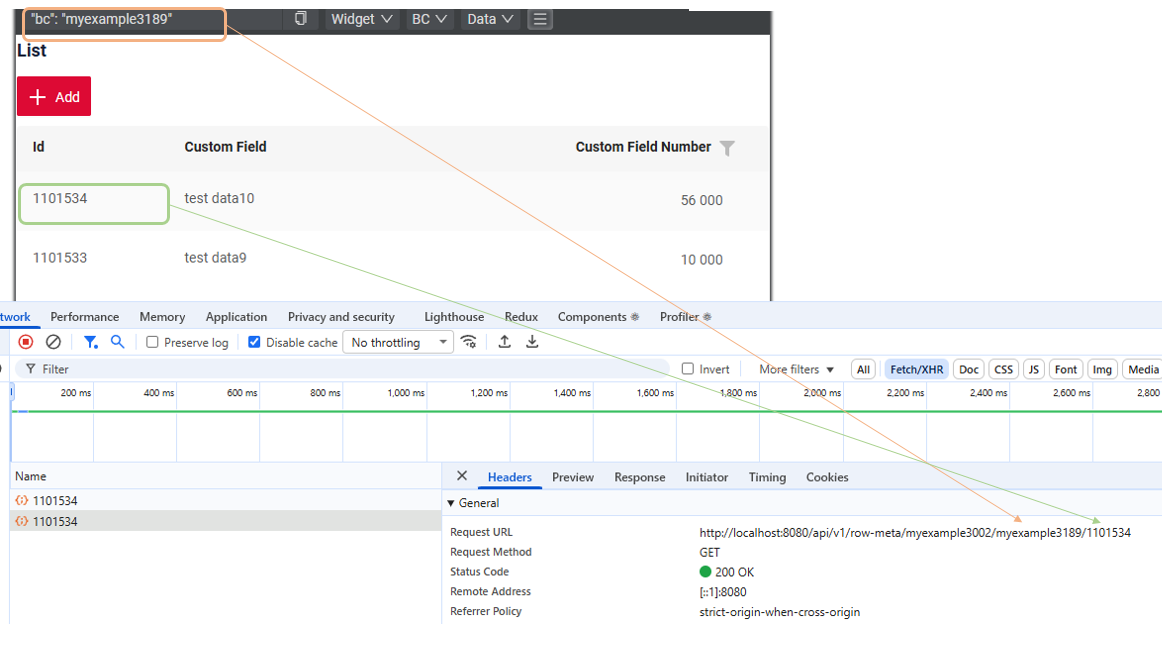Open the hamburger menu in top toolbar

click(539, 19)
